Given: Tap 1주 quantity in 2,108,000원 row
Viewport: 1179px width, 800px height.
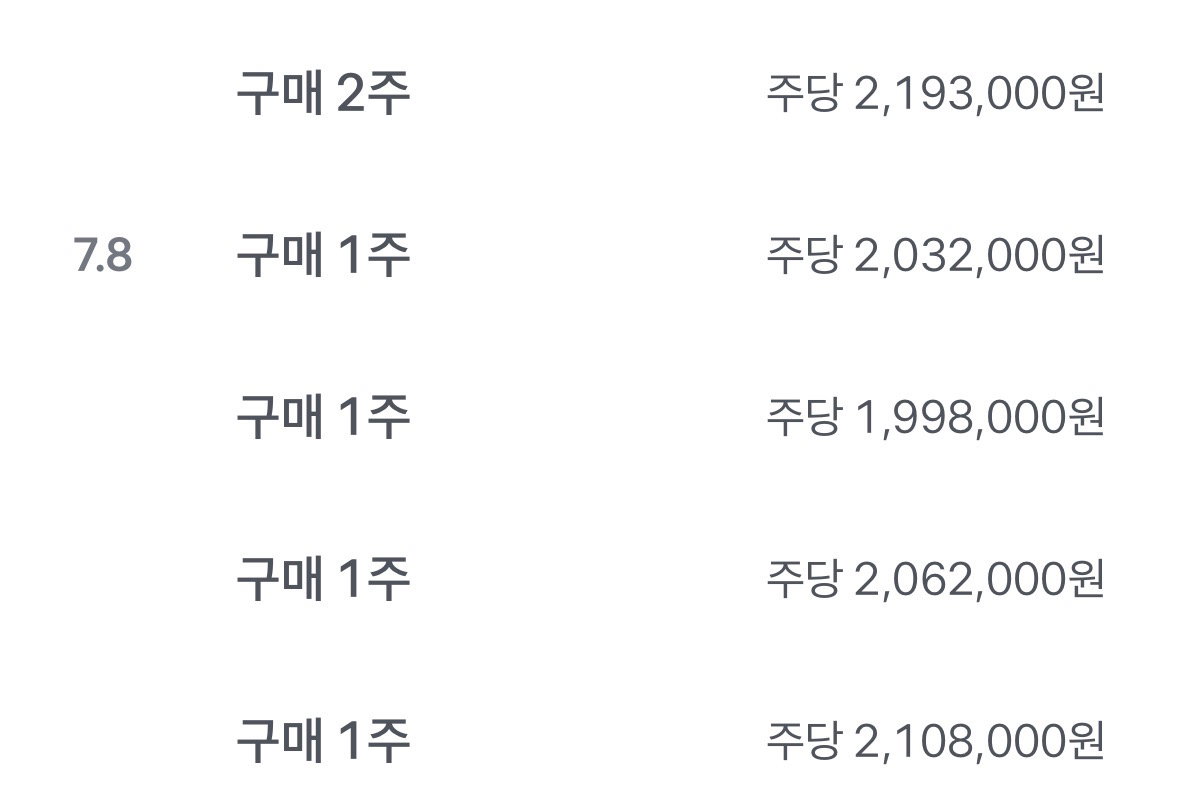Looking at the screenshot, I should (374, 741).
